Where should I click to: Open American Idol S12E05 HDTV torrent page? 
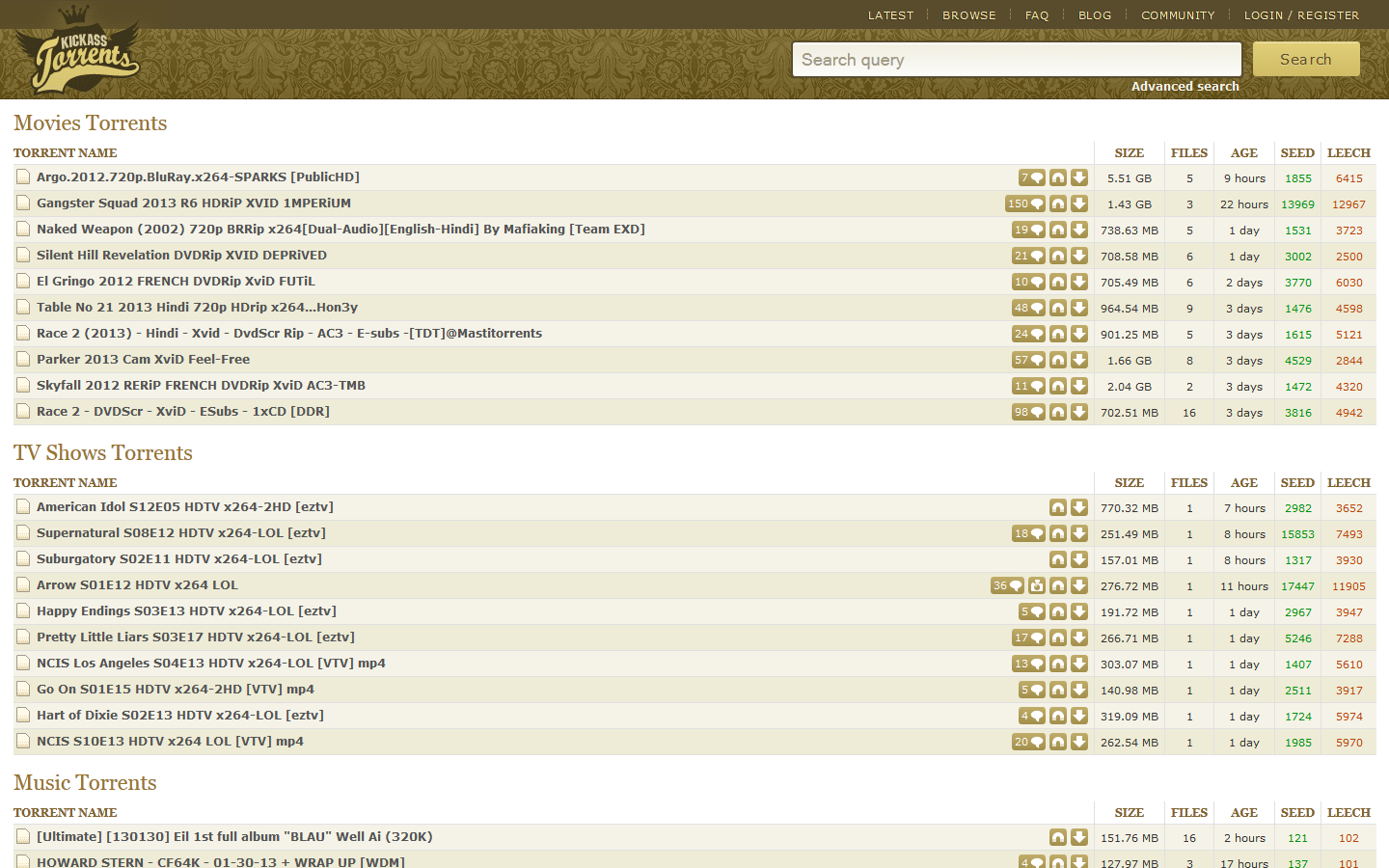pos(185,507)
